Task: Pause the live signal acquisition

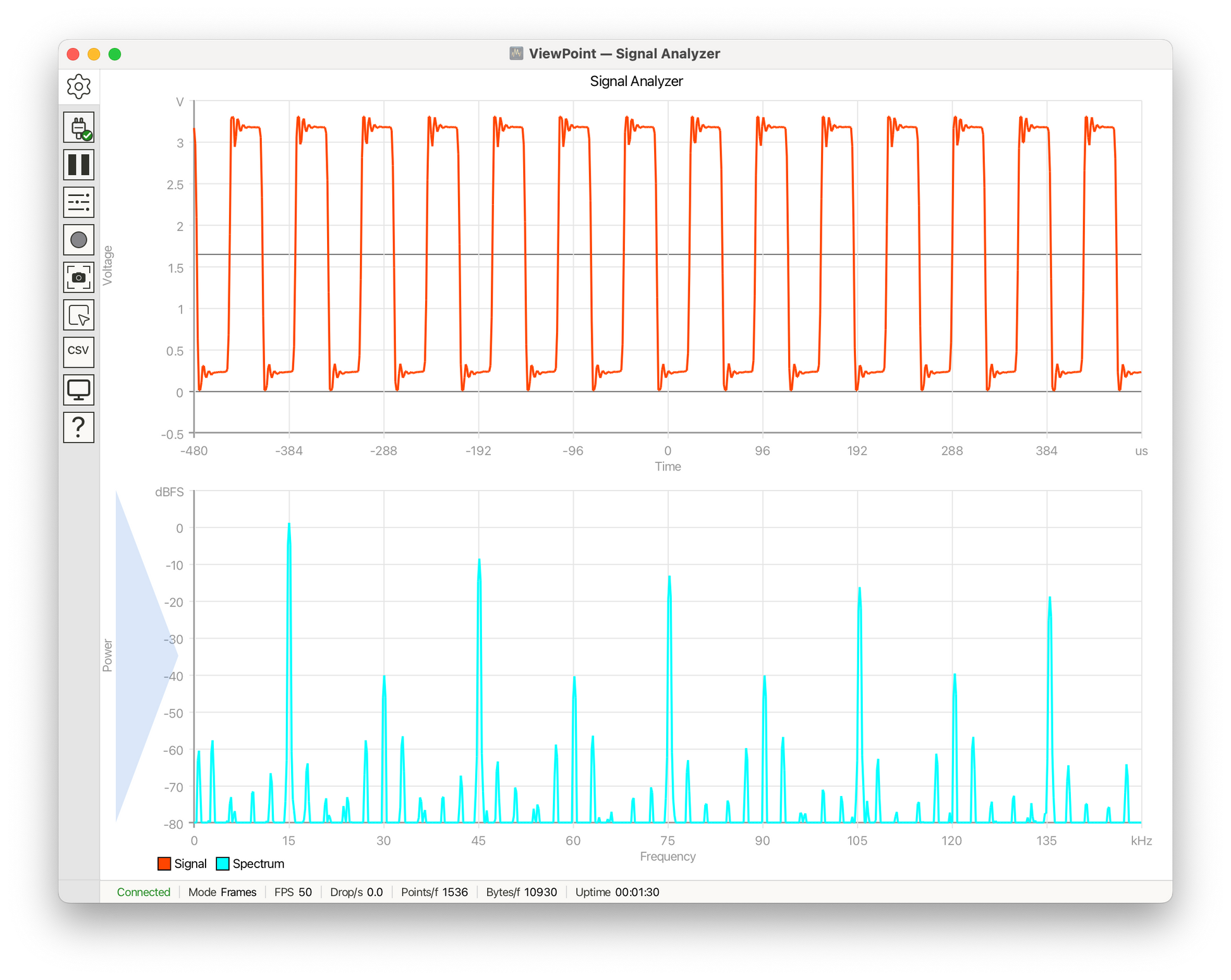Action: (78, 165)
